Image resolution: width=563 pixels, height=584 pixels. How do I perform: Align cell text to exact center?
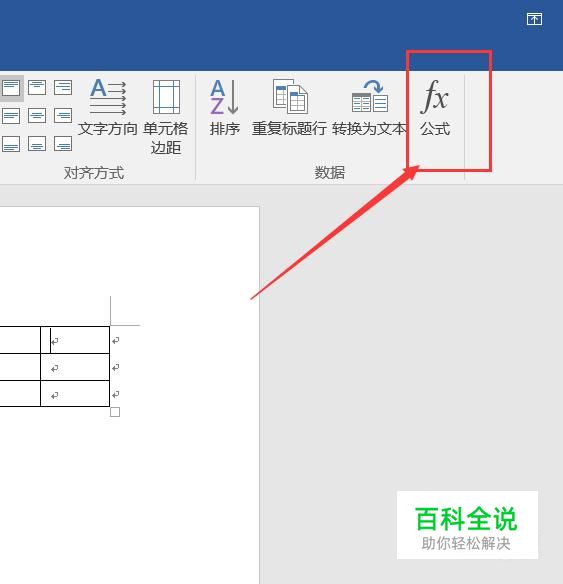37,116
